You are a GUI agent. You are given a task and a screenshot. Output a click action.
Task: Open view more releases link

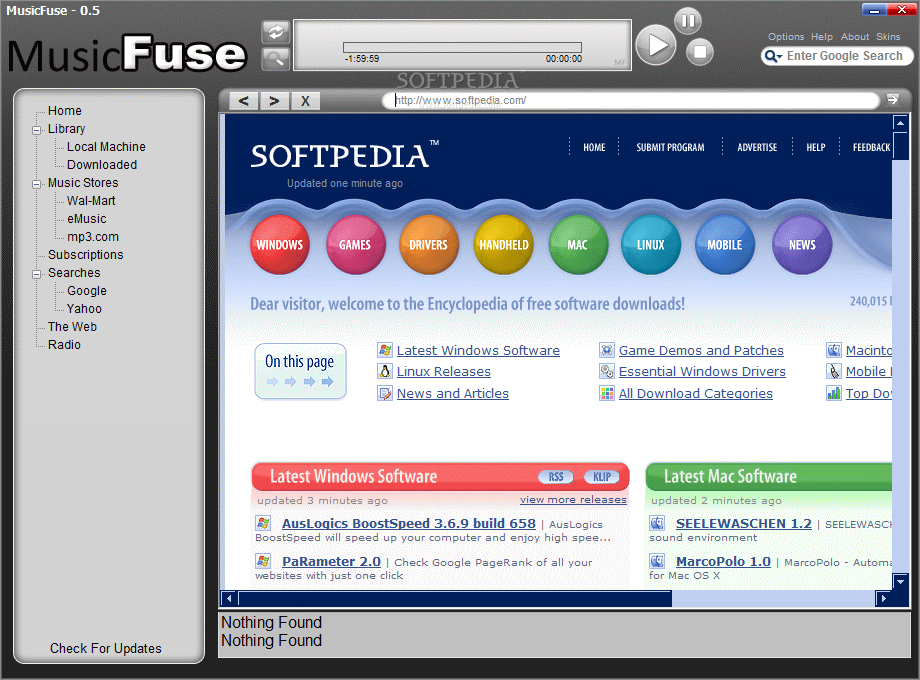coord(573,499)
